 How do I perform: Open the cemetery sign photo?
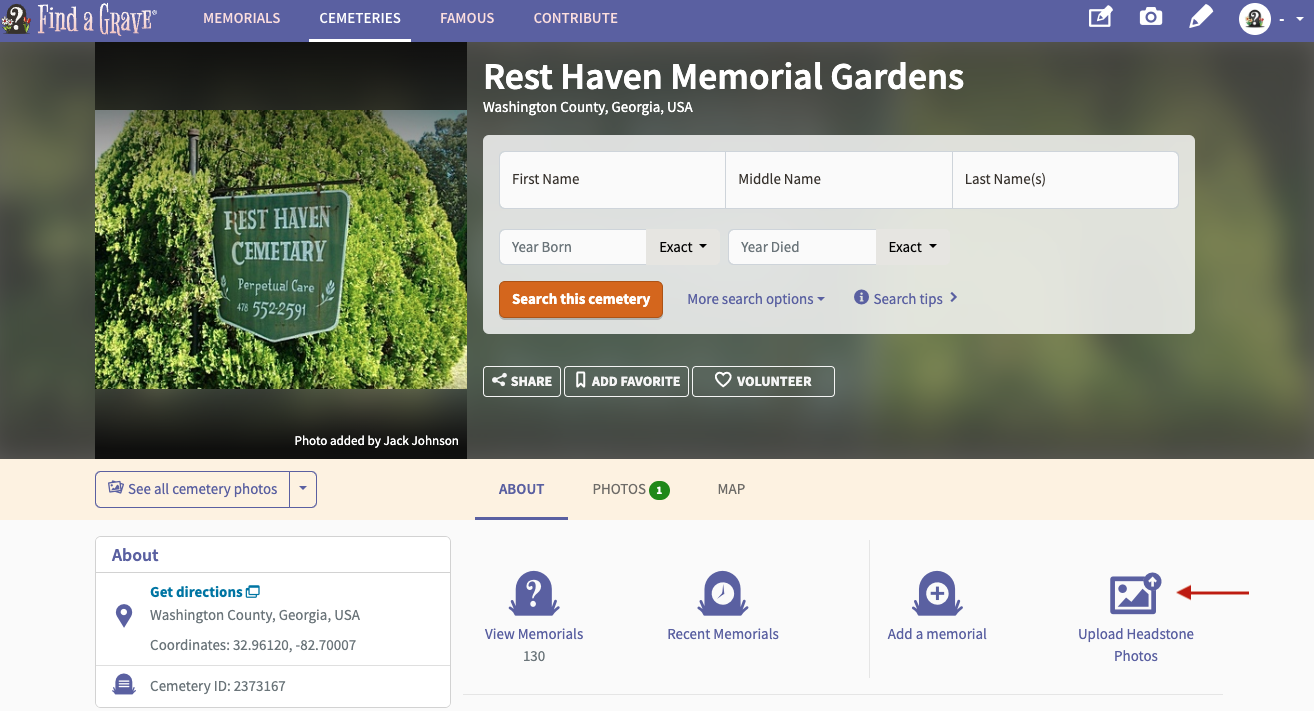point(281,250)
